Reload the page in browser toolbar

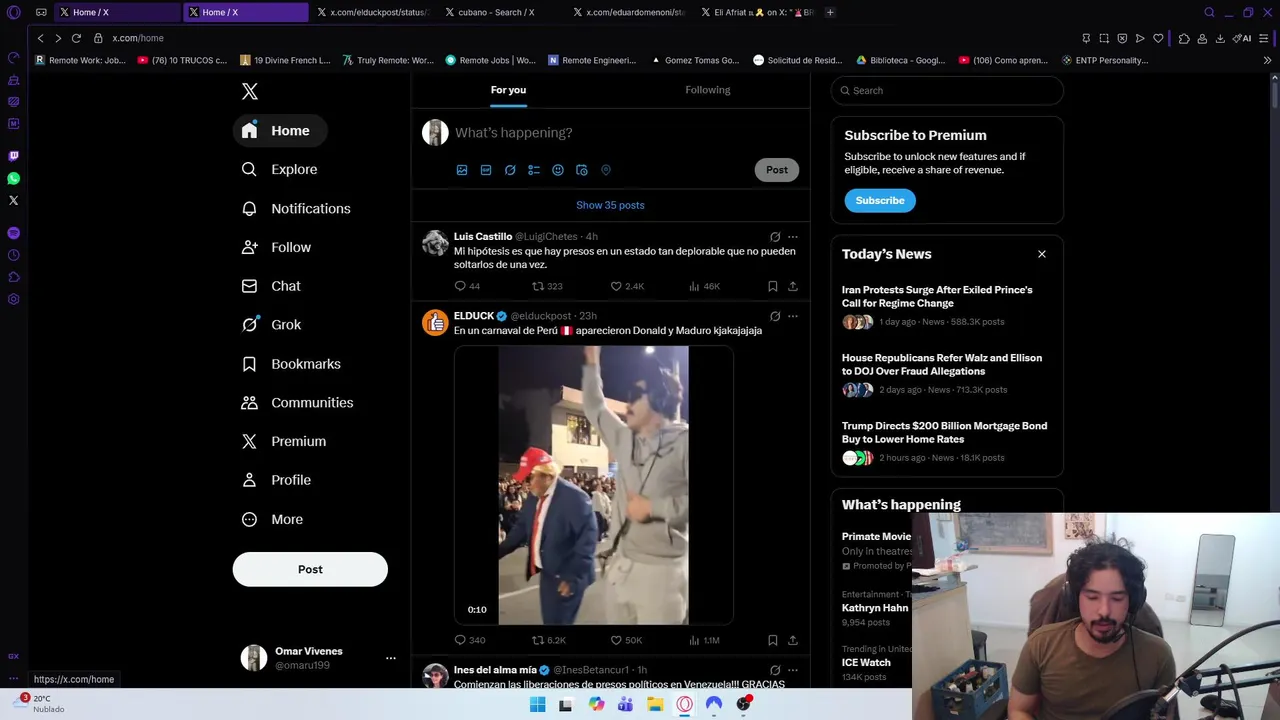tap(76, 38)
